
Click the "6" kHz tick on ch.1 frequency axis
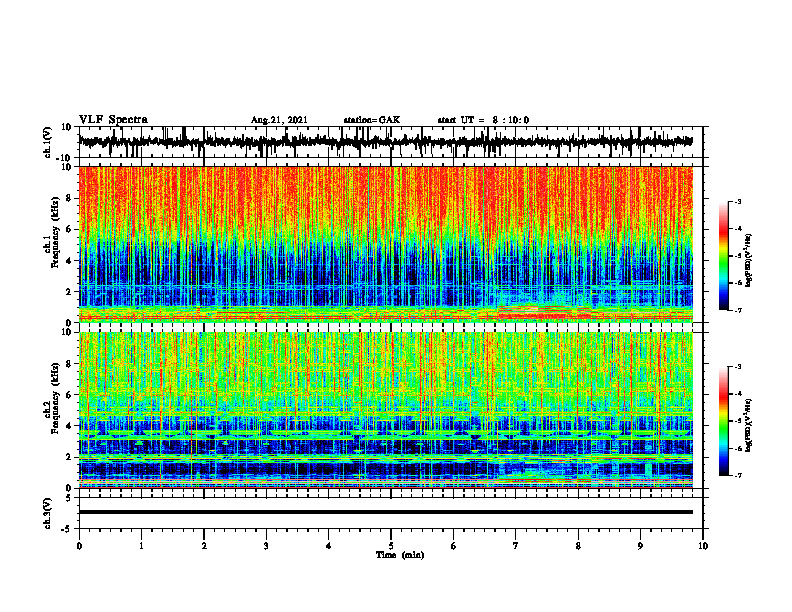(69, 229)
